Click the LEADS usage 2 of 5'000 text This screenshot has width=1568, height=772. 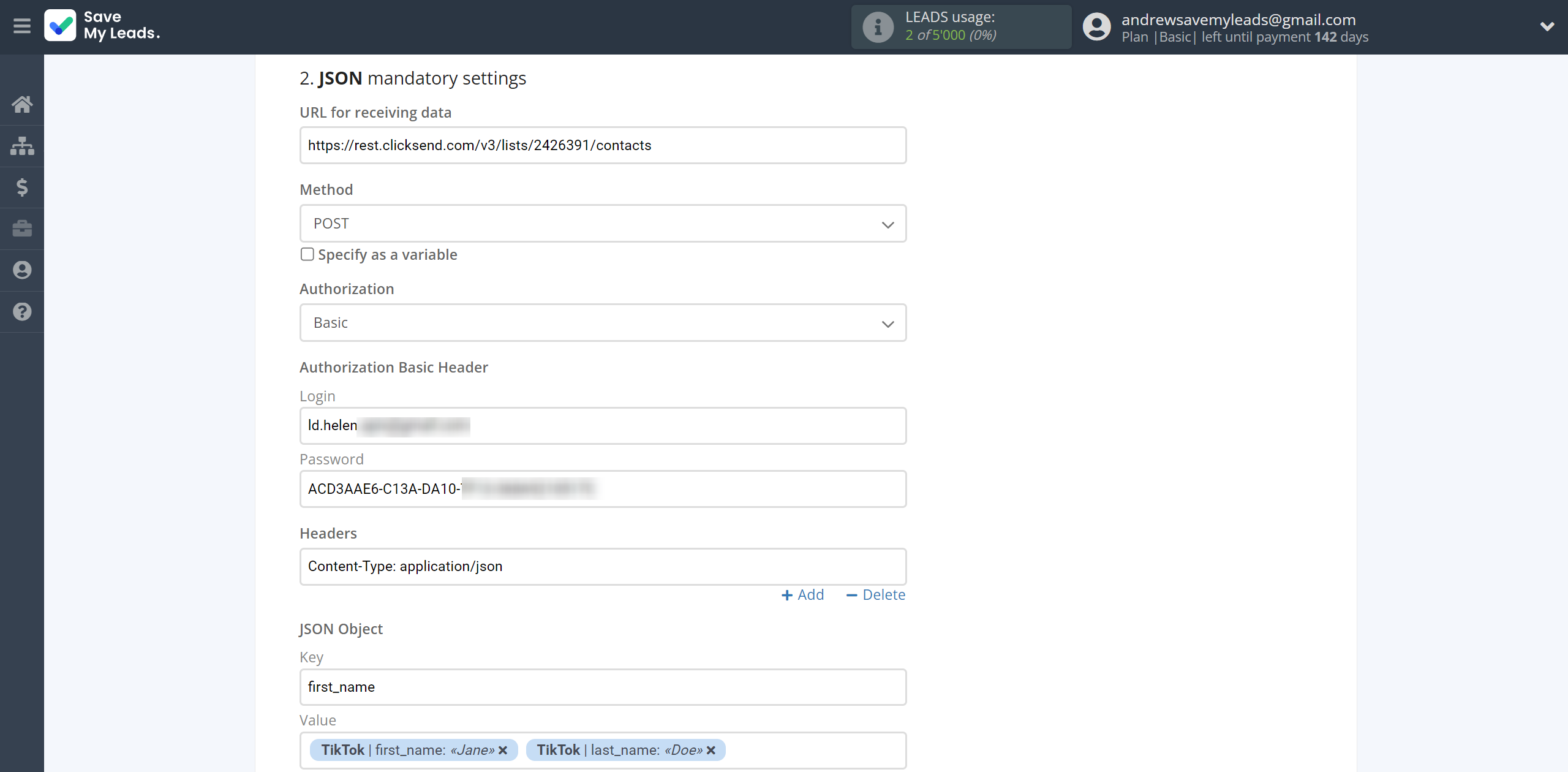point(951,35)
